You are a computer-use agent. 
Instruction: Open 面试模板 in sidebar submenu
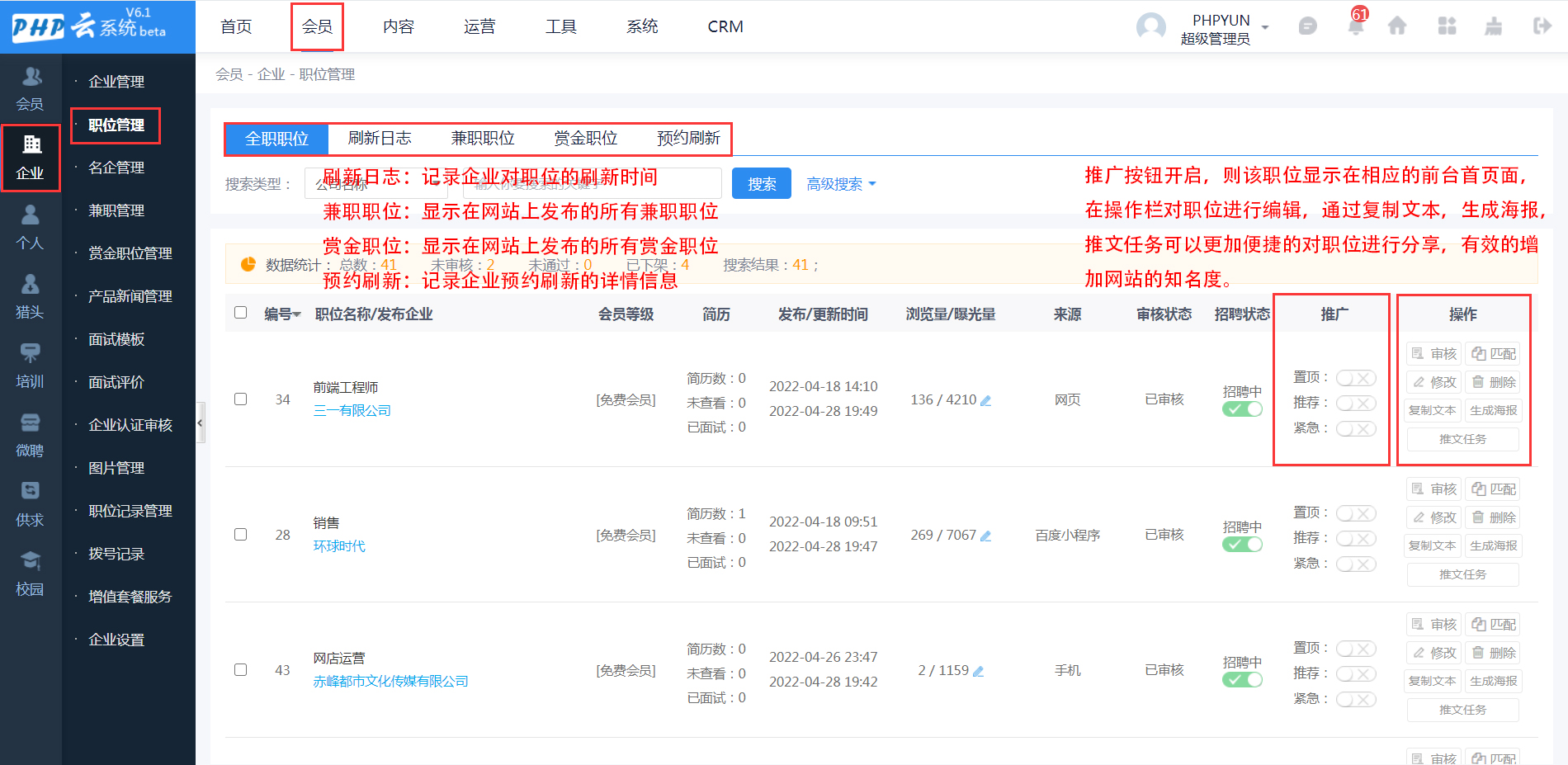tap(116, 339)
